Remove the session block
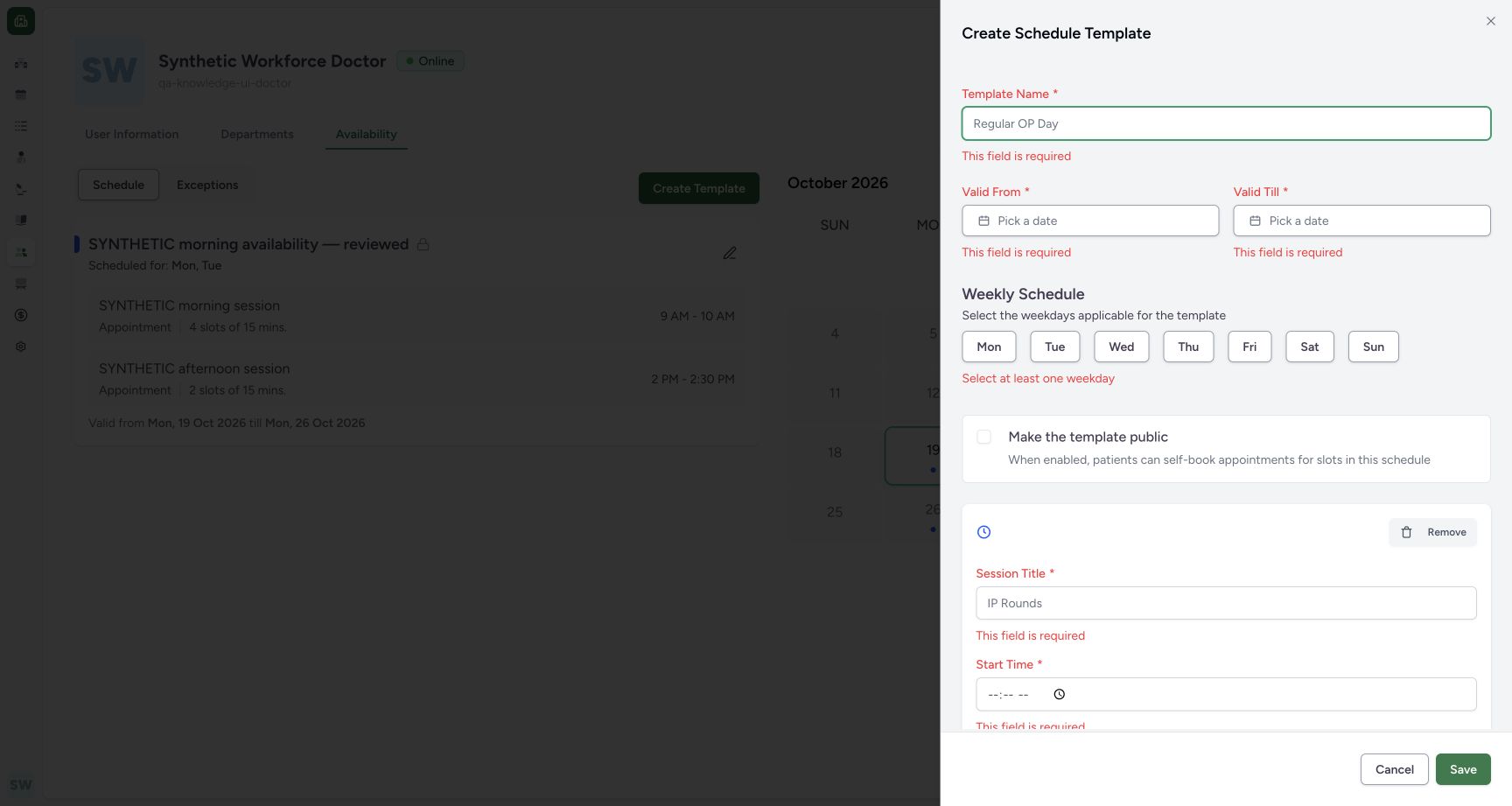1512x806 pixels. pos(1432,532)
